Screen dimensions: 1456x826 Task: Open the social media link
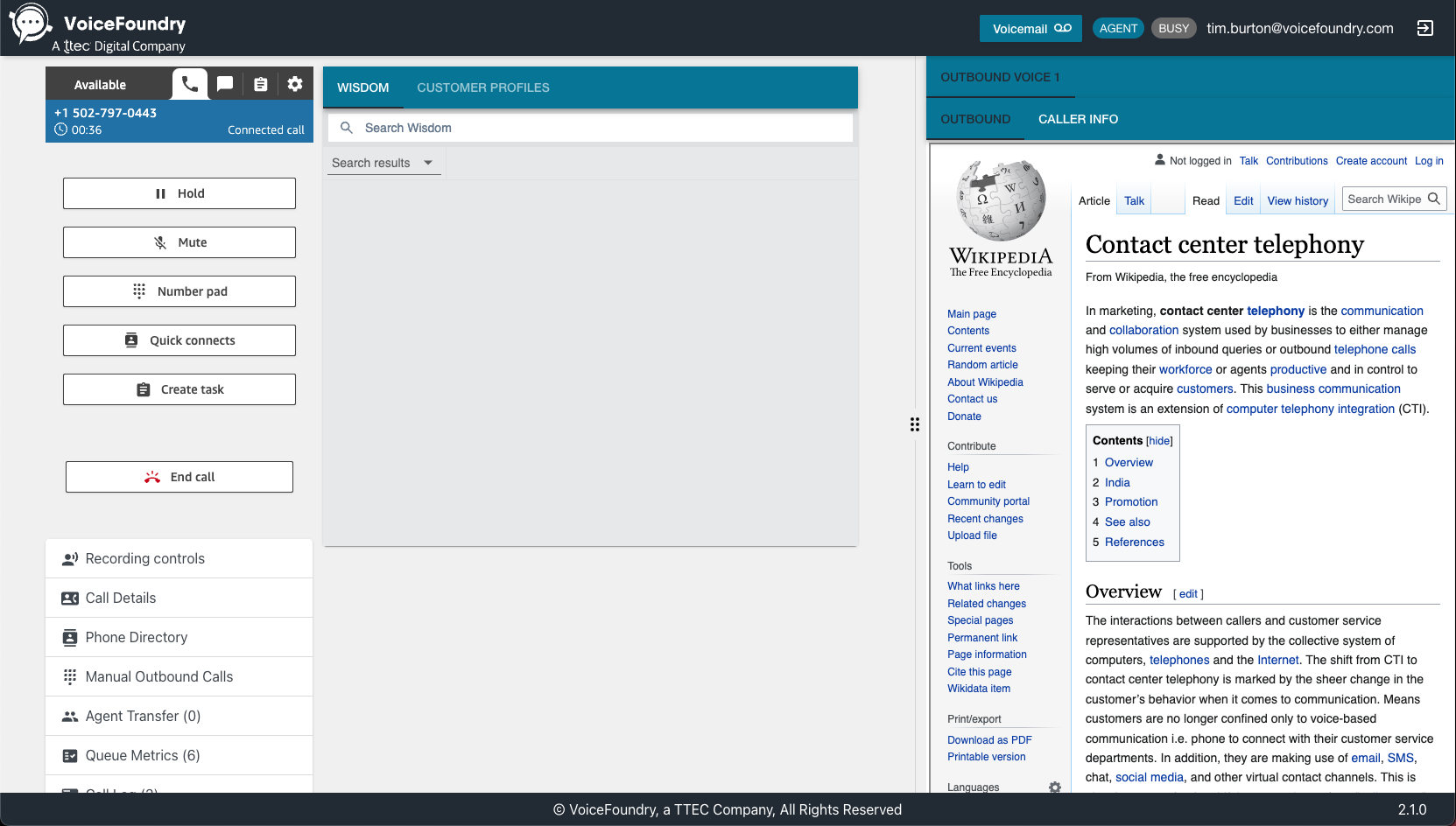(x=1150, y=777)
